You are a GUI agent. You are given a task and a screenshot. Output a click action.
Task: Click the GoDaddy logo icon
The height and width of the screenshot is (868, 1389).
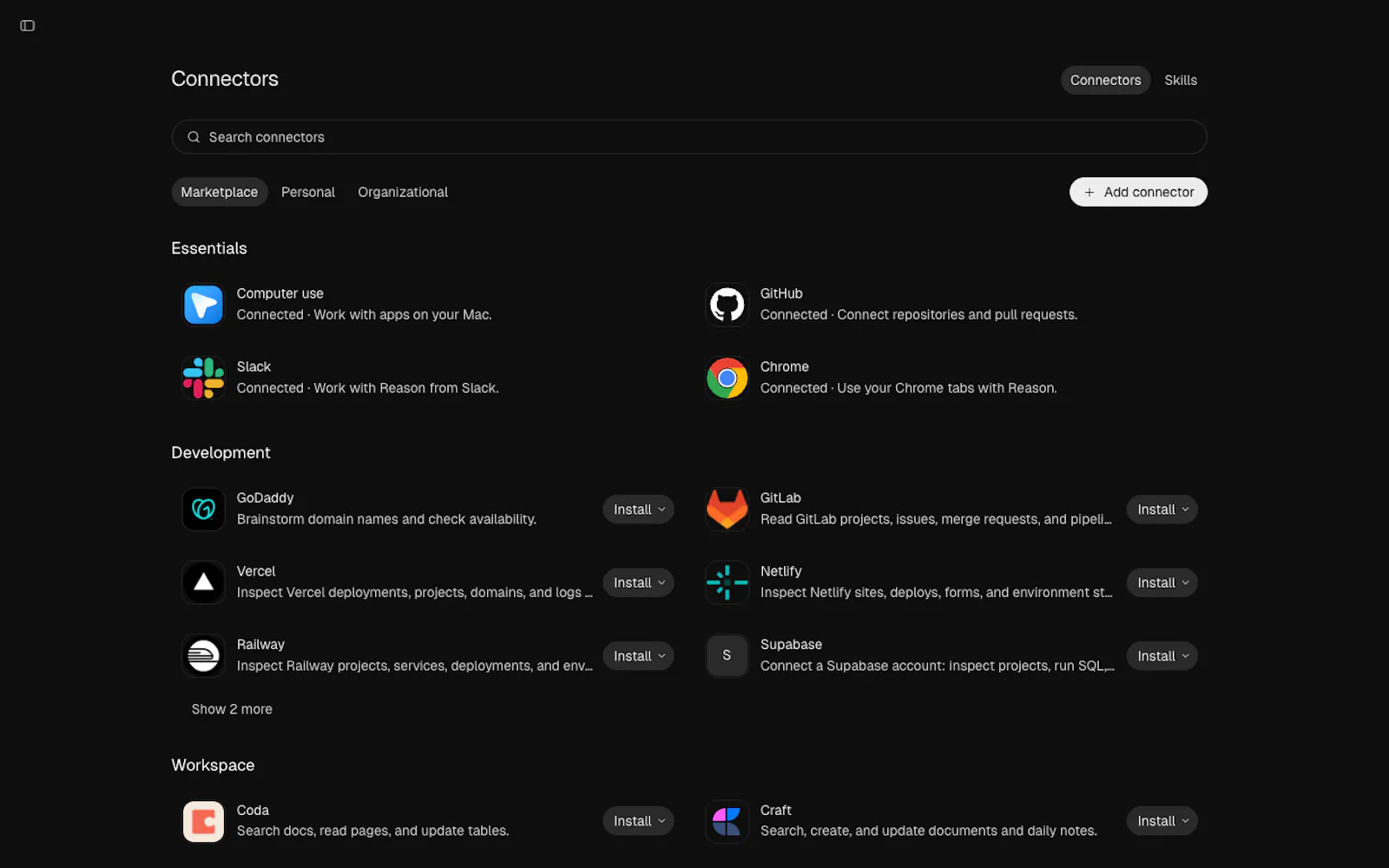pos(203,509)
